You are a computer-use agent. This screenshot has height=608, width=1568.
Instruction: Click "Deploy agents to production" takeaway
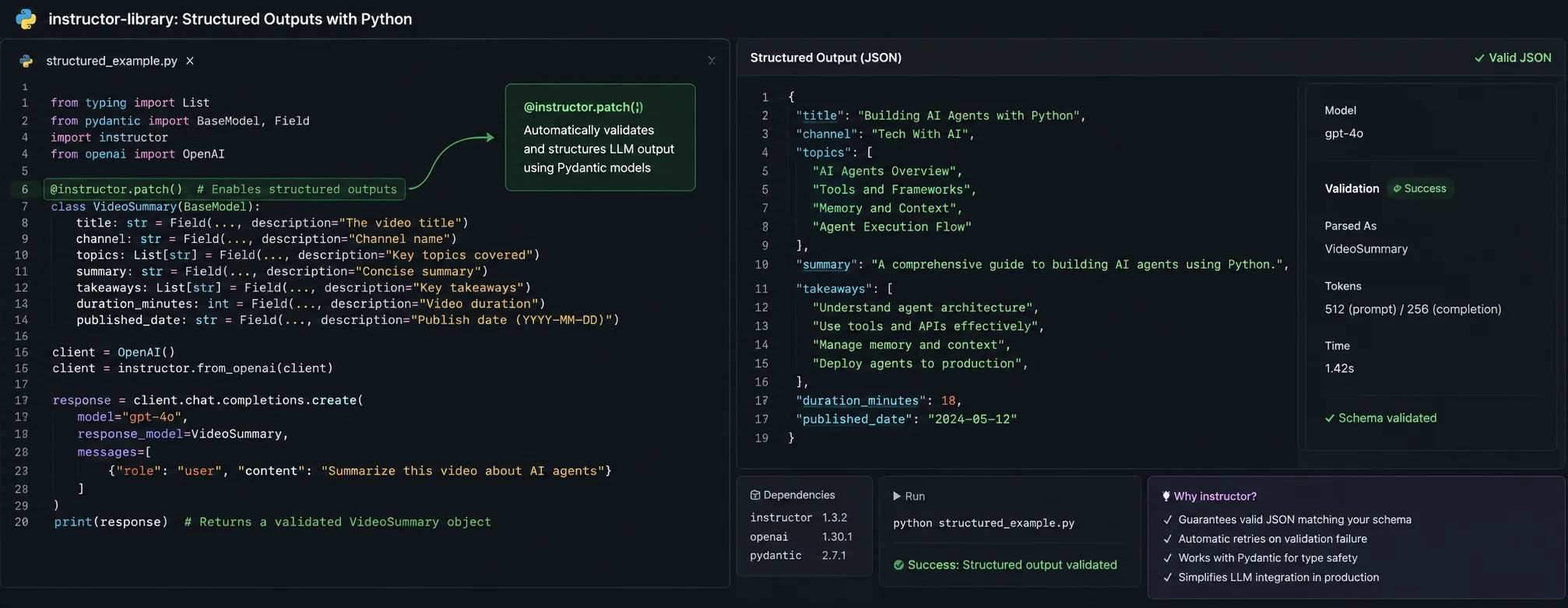click(916, 364)
